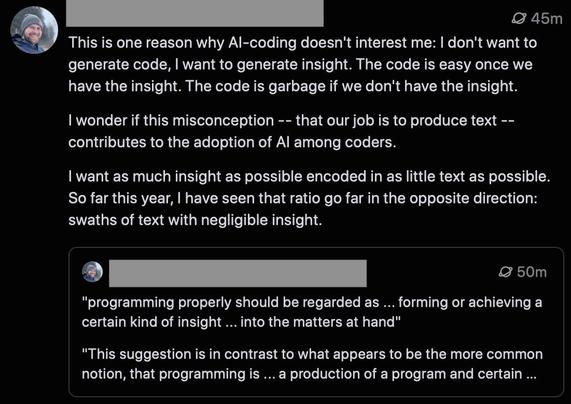The image size is (571, 404).
Task: Open the 50m timestamp of quoted post
Action: pos(532,272)
